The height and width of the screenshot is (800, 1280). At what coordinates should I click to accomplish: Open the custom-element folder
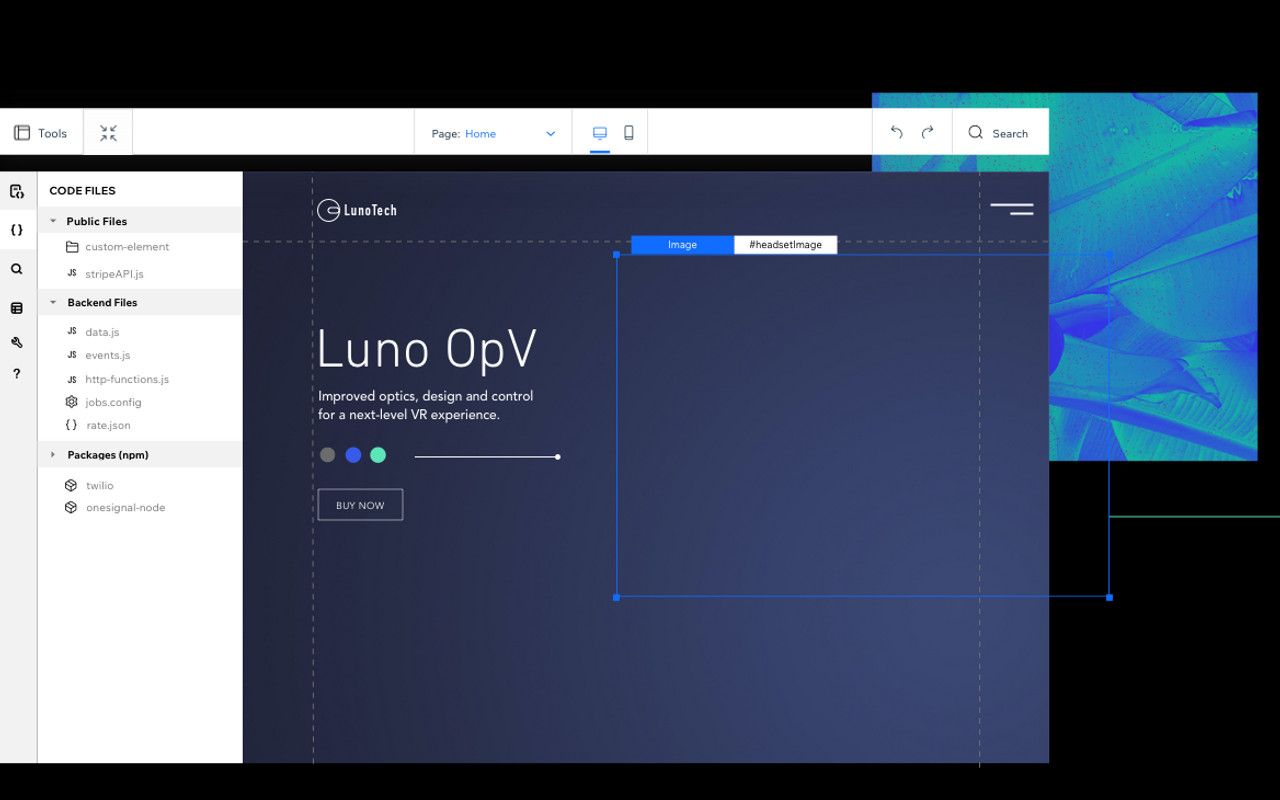point(117,247)
